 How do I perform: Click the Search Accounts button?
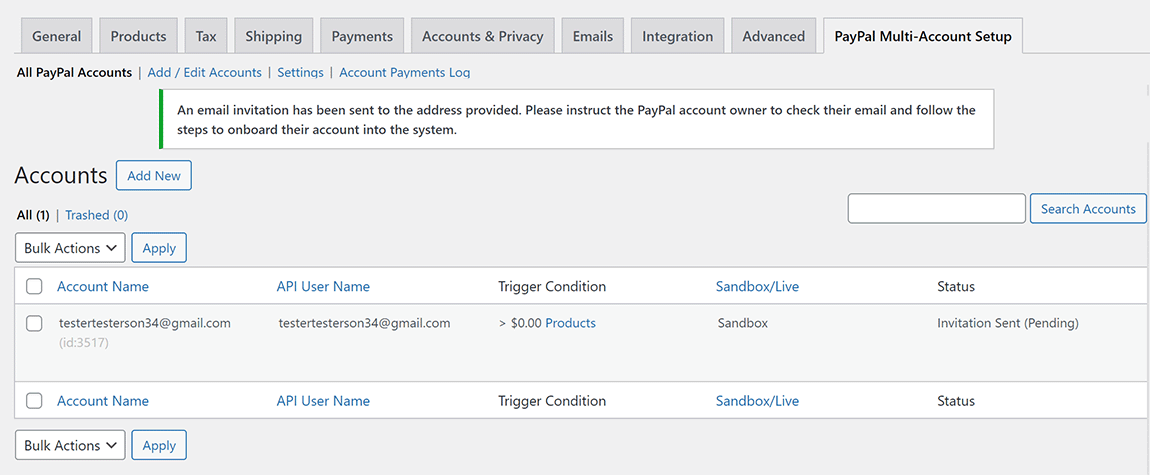tap(1088, 208)
